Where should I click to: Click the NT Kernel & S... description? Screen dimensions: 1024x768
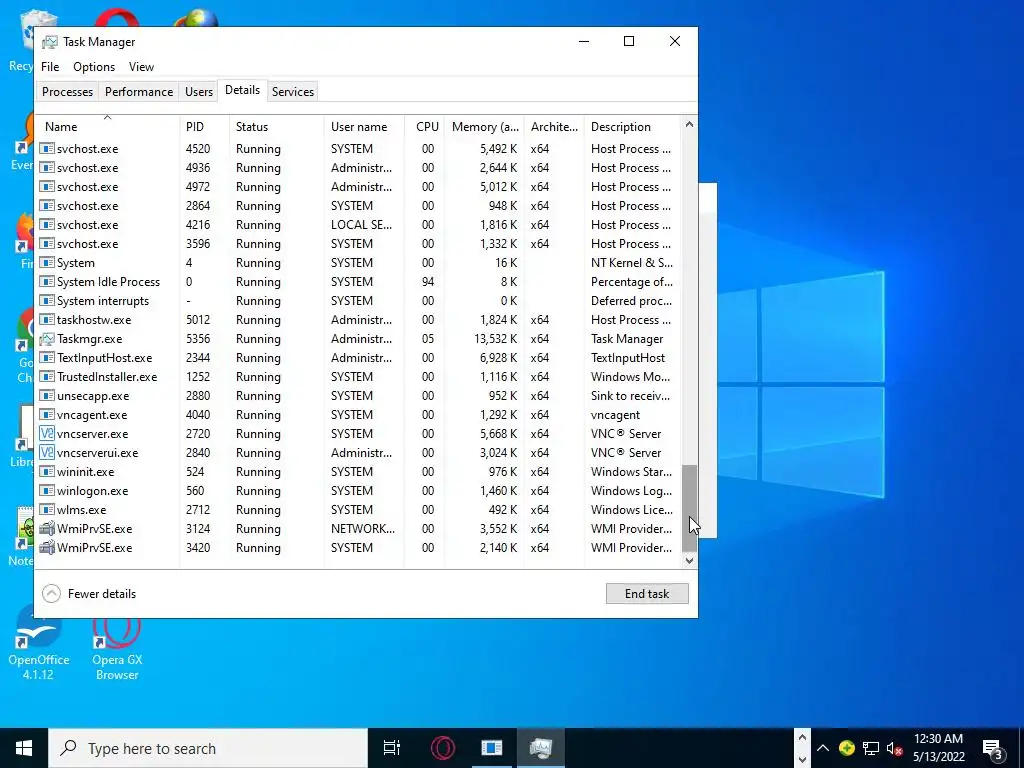pos(632,263)
